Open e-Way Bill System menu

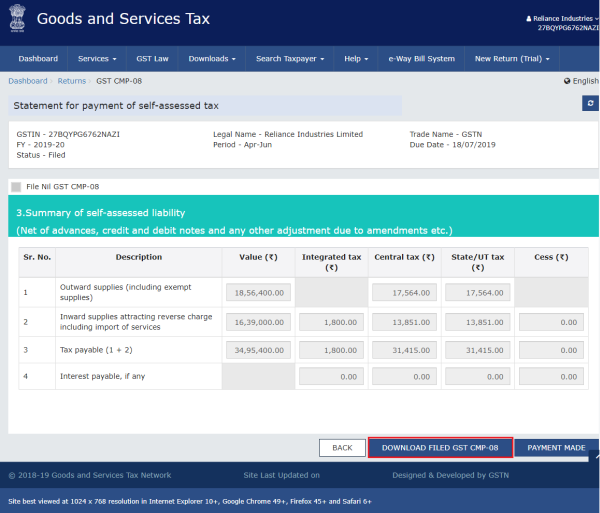[420, 59]
